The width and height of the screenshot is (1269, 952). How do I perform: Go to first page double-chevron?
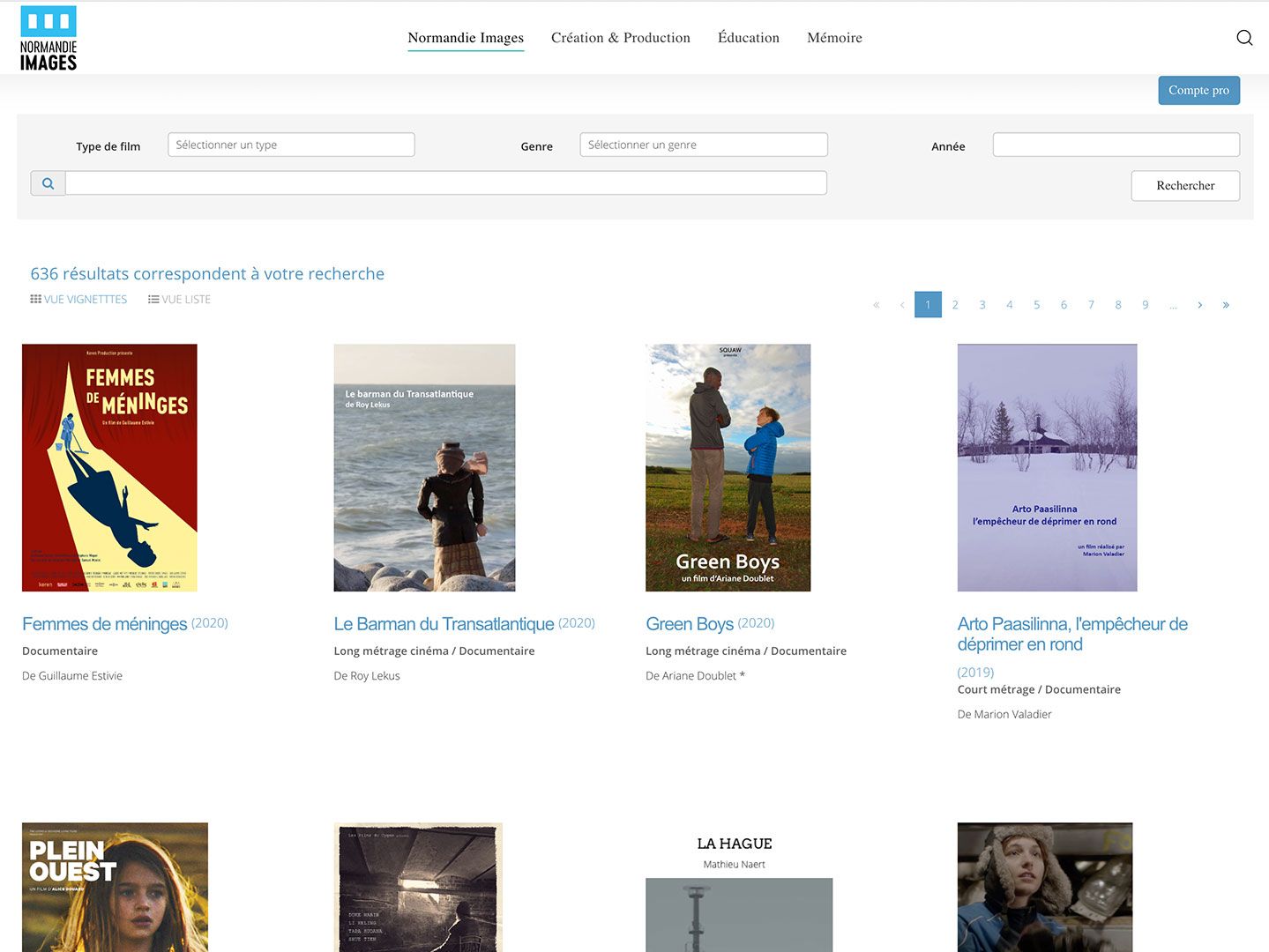(876, 305)
